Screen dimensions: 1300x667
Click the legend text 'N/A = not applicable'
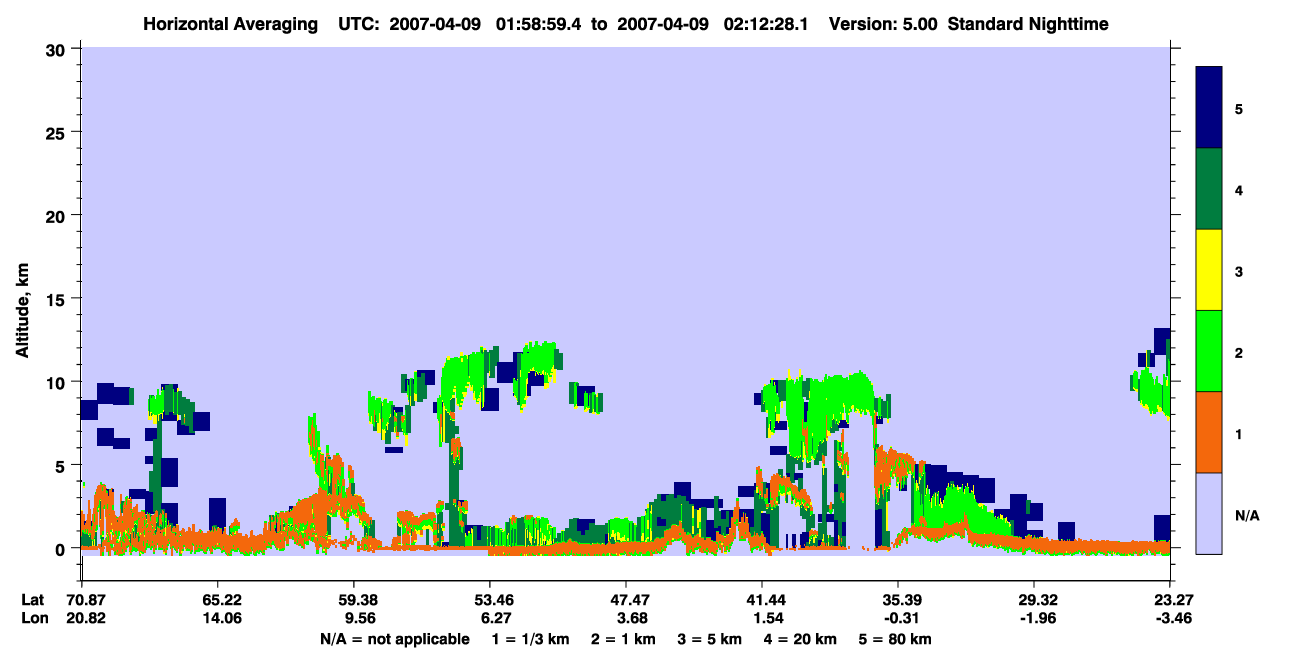[394, 639]
